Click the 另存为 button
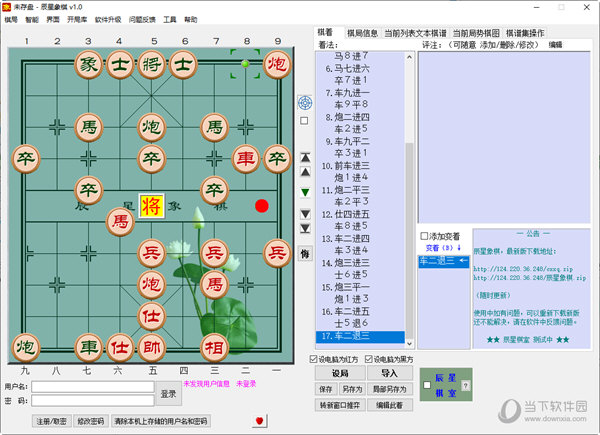The width and height of the screenshot is (600, 435). coord(352,389)
